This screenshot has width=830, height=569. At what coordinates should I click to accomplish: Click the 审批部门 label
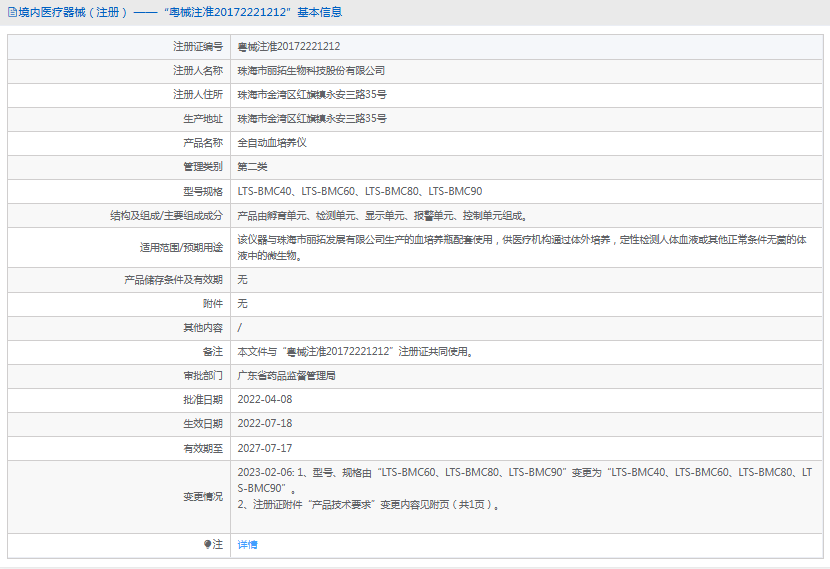[203, 376]
